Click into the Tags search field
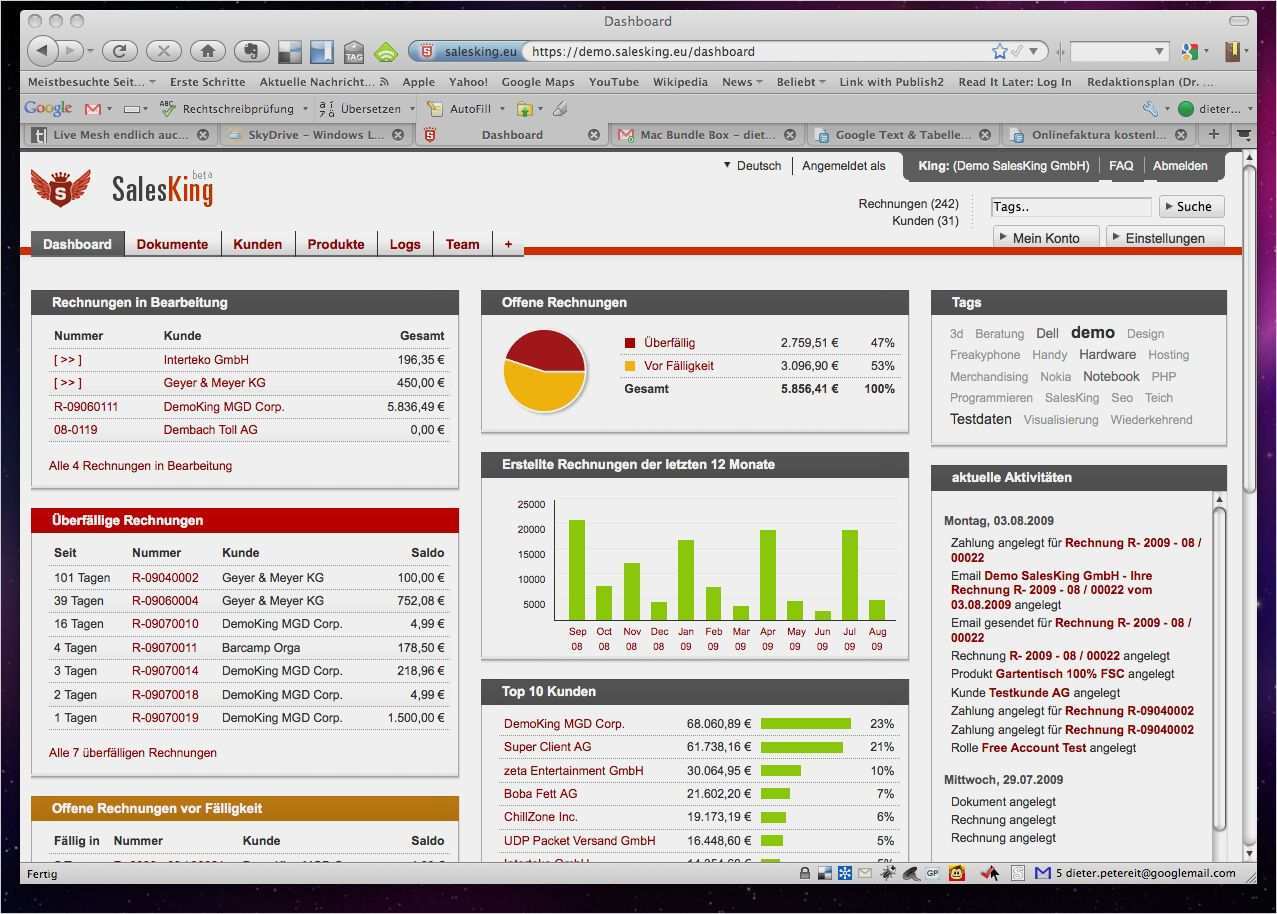1277x914 pixels. point(1070,207)
